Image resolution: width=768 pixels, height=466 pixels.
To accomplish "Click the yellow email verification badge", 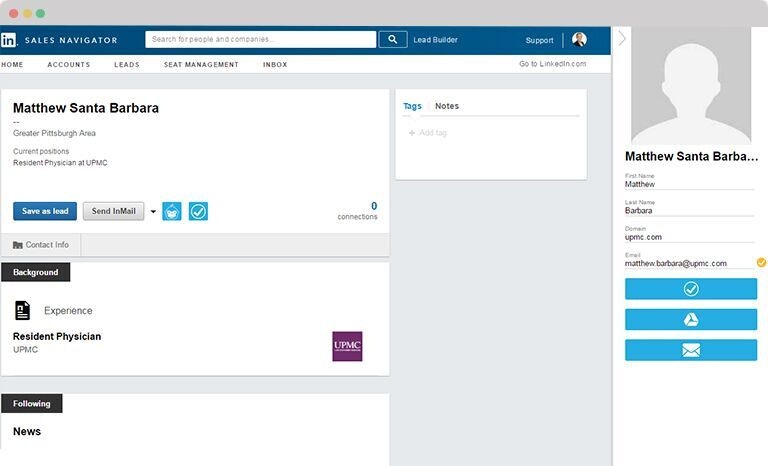I will pos(761,263).
